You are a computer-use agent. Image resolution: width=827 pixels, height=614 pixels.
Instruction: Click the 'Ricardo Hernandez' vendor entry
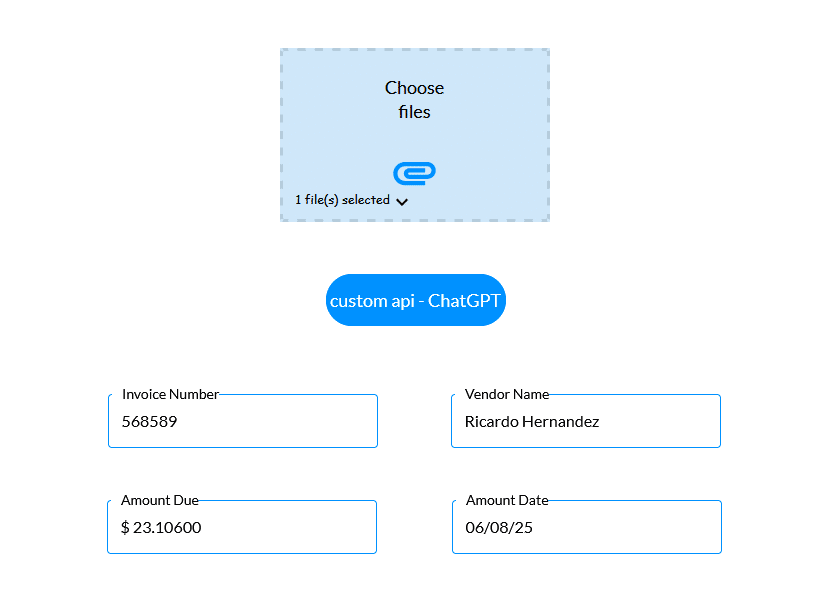(x=533, y=421)
